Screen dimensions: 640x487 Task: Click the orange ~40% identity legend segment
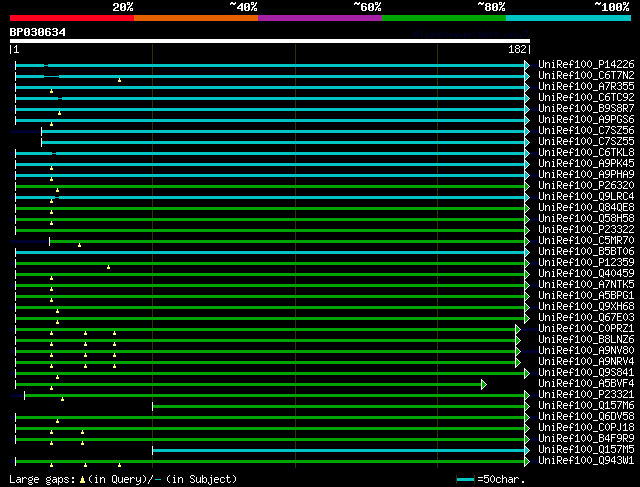pyautogui.click(x=196, y=18)
